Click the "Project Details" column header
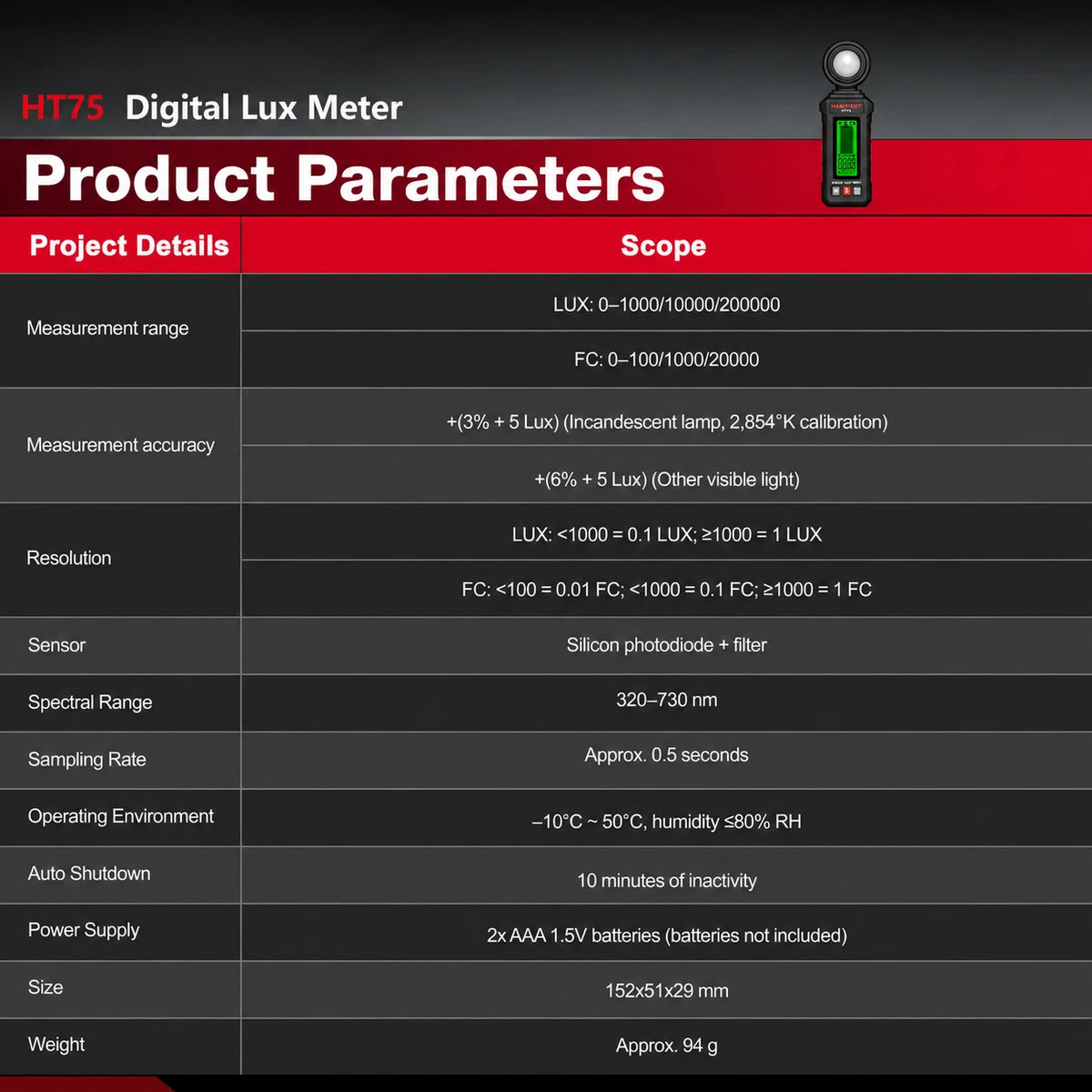Viewport: 1092px width, 1092px height. [x=129, y=246]
